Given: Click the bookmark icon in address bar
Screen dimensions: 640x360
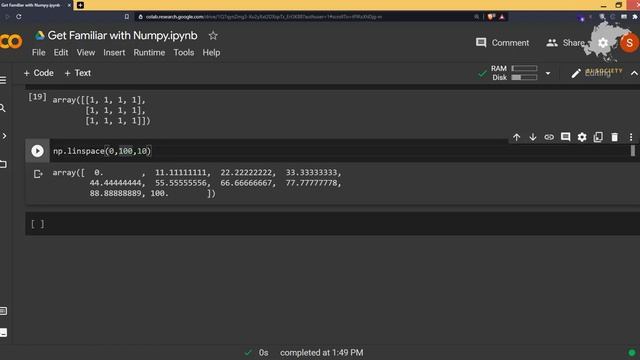Looking at the screenshot, I should 127,17.
